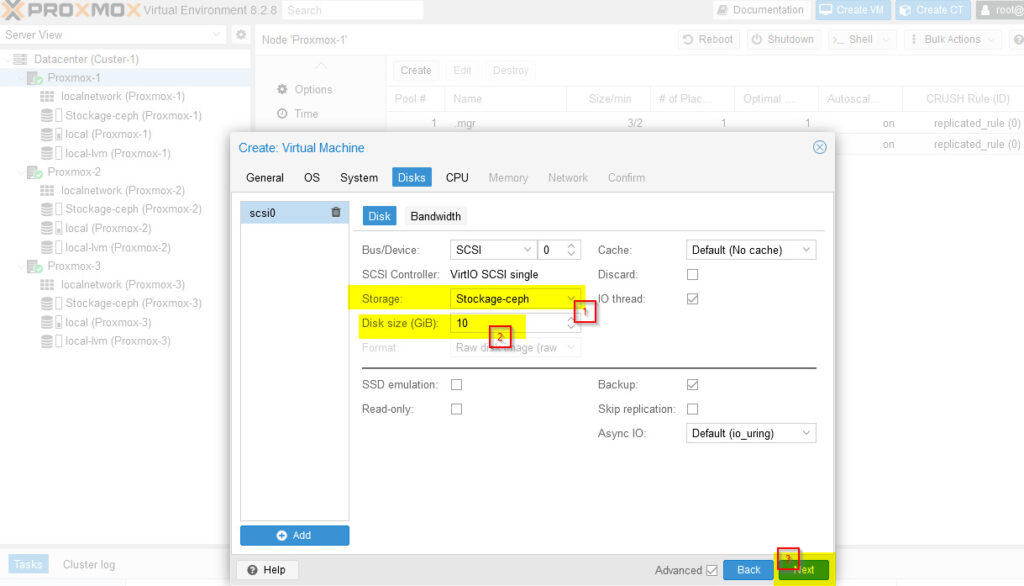Image resolution: width=1024 pixels, height=586 pixels.
Task: Click Stockage-ceph (Proxmox-3) storage icon
Action: 52,304
